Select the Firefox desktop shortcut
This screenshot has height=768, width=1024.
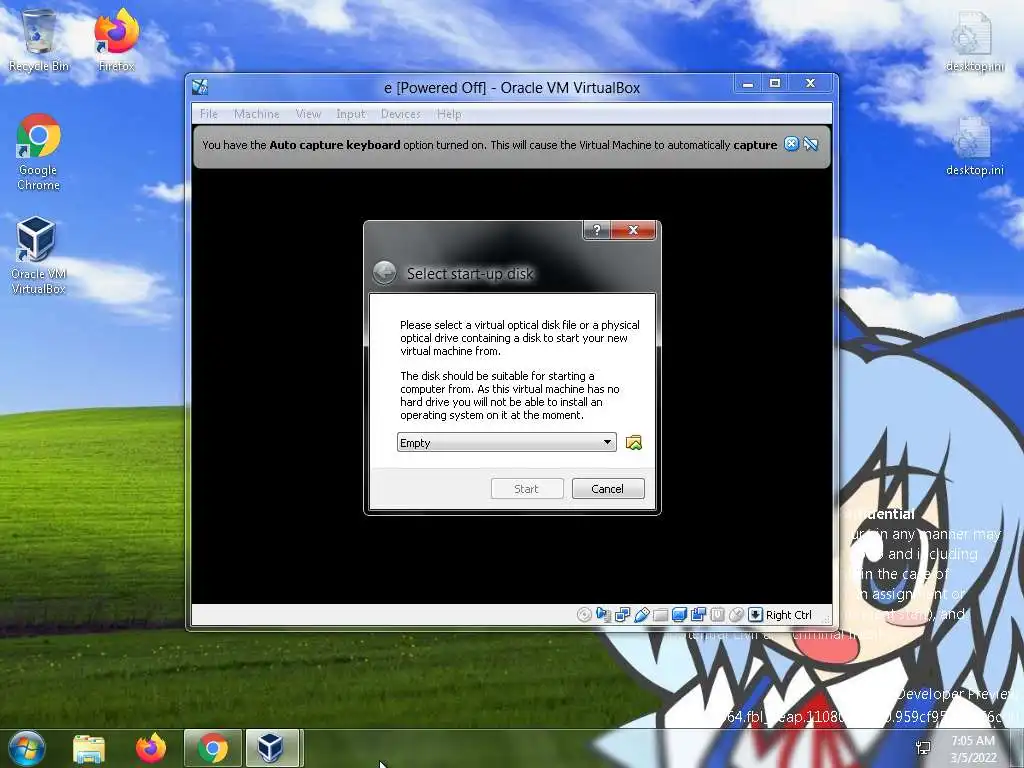point(116,40)
